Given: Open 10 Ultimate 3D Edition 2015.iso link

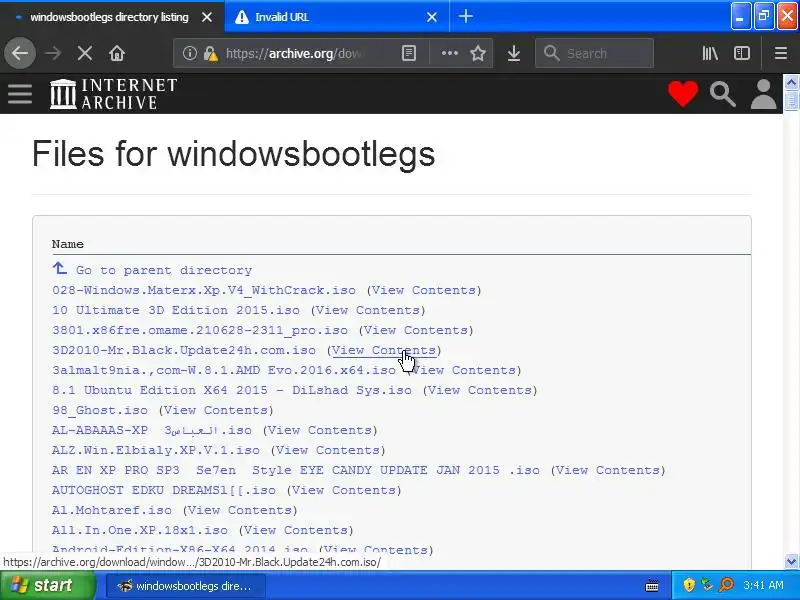Looking at the screenshot, I should click(176, 310).
